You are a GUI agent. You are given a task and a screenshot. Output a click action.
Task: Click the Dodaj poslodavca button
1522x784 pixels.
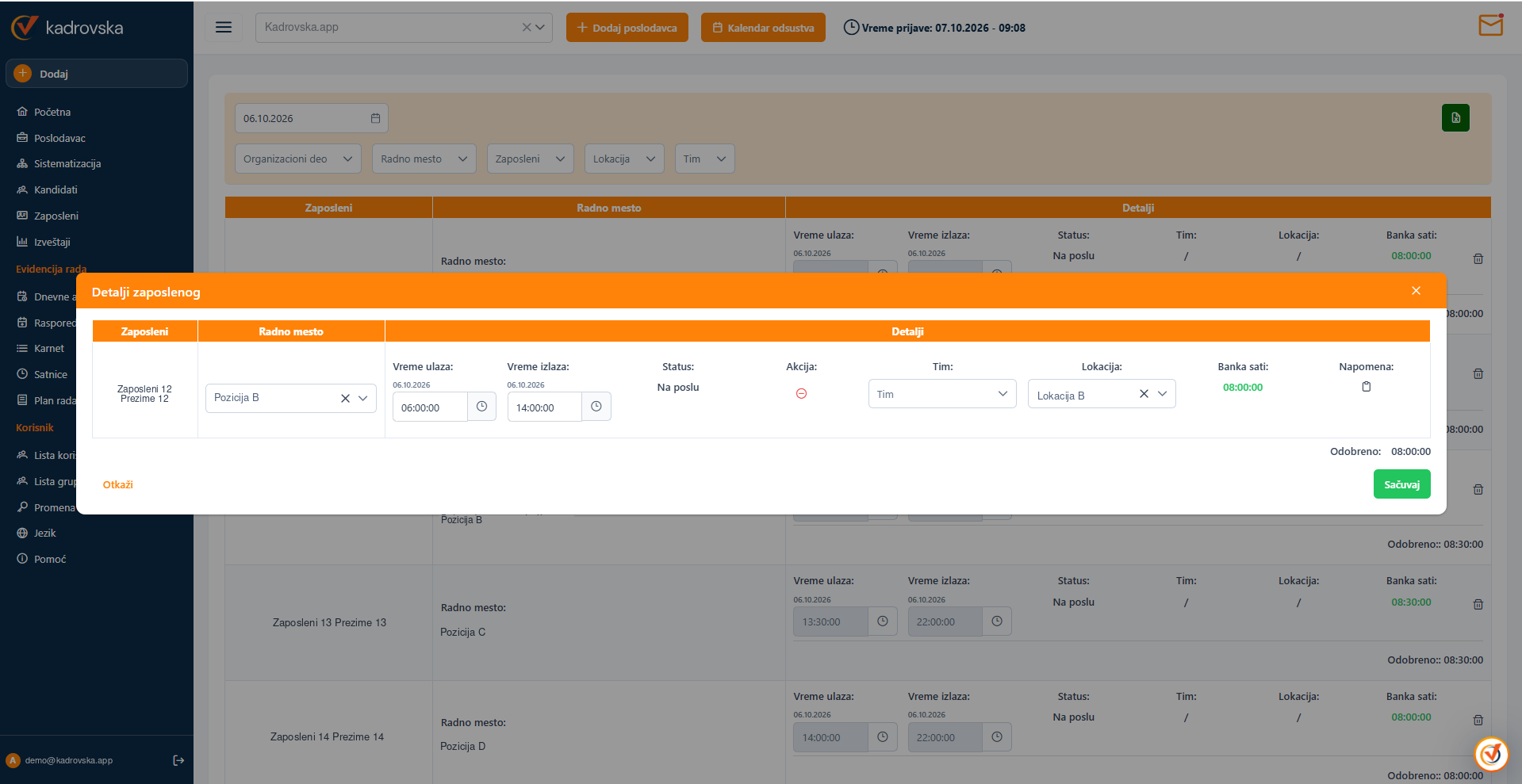pos(627,28)
